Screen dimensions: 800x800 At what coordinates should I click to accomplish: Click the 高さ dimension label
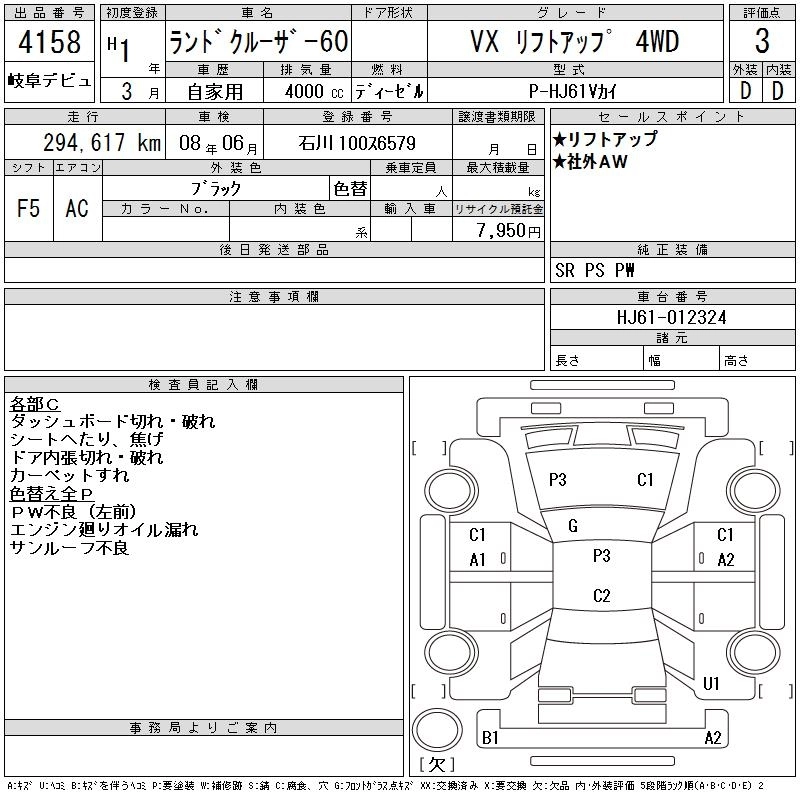click(736, 360)
